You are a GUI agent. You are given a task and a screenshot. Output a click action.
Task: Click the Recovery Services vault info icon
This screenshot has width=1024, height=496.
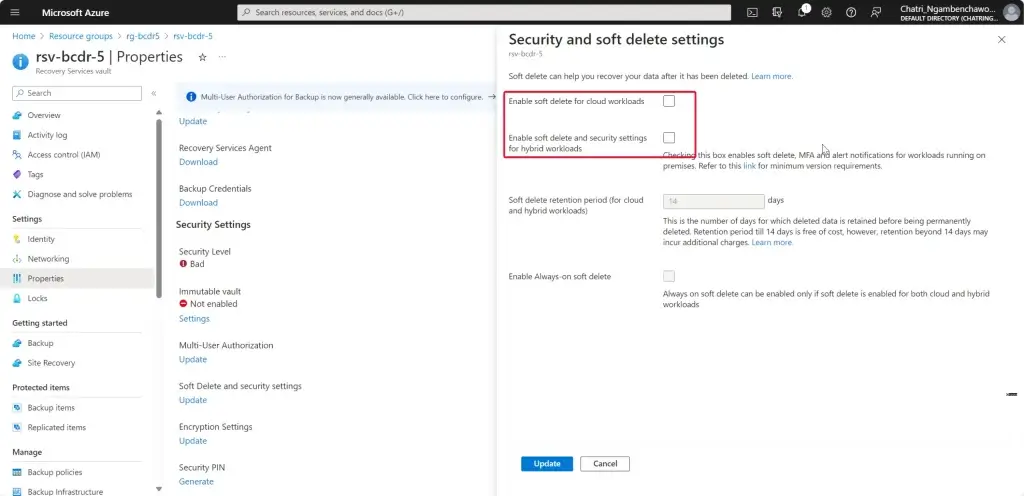pyautogui.click(x=21, y=61)
